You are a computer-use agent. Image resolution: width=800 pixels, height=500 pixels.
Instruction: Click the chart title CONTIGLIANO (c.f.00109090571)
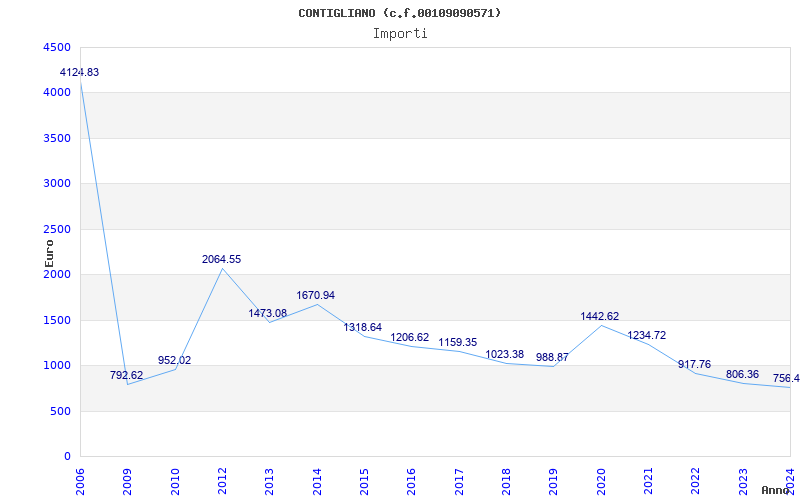[x=400, y=13]
